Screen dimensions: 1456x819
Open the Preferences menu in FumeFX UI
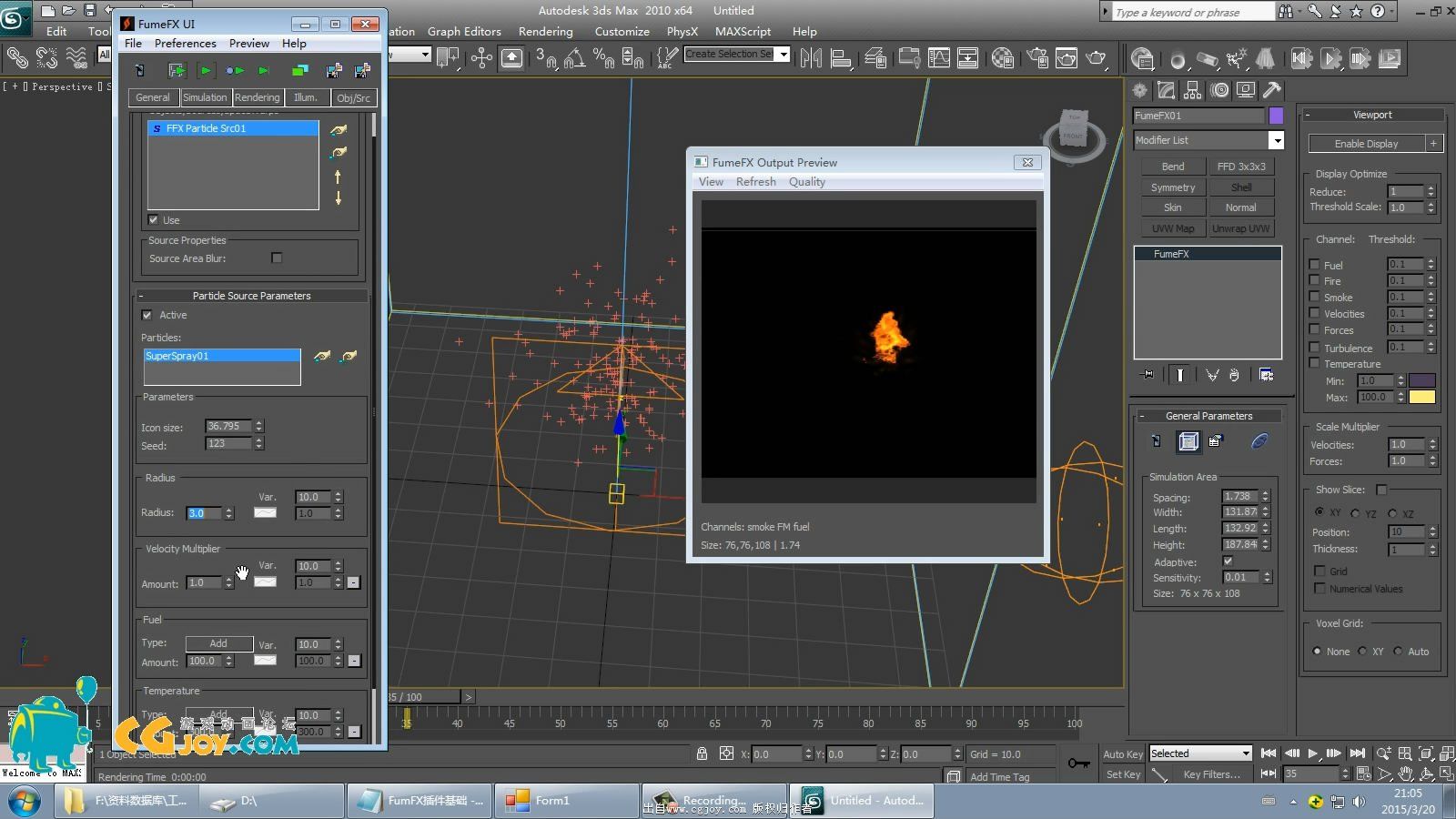(x=185, y=44)
